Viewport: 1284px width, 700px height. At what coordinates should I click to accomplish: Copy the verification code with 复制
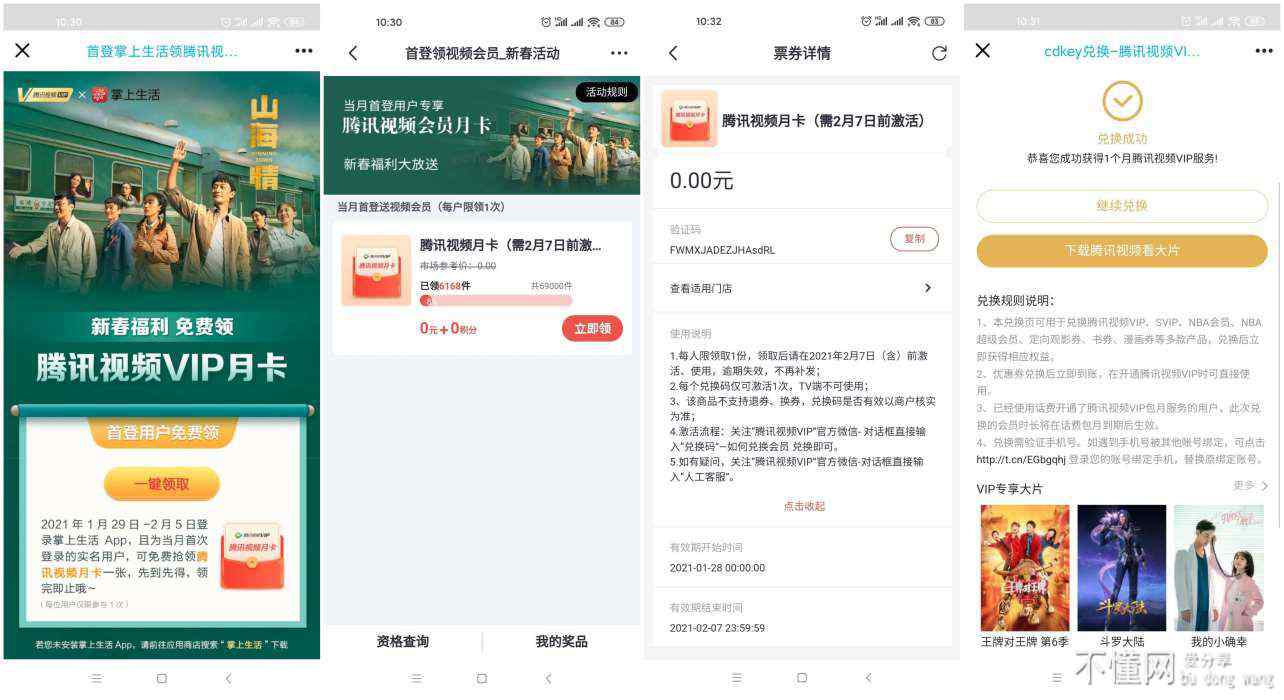914,239
